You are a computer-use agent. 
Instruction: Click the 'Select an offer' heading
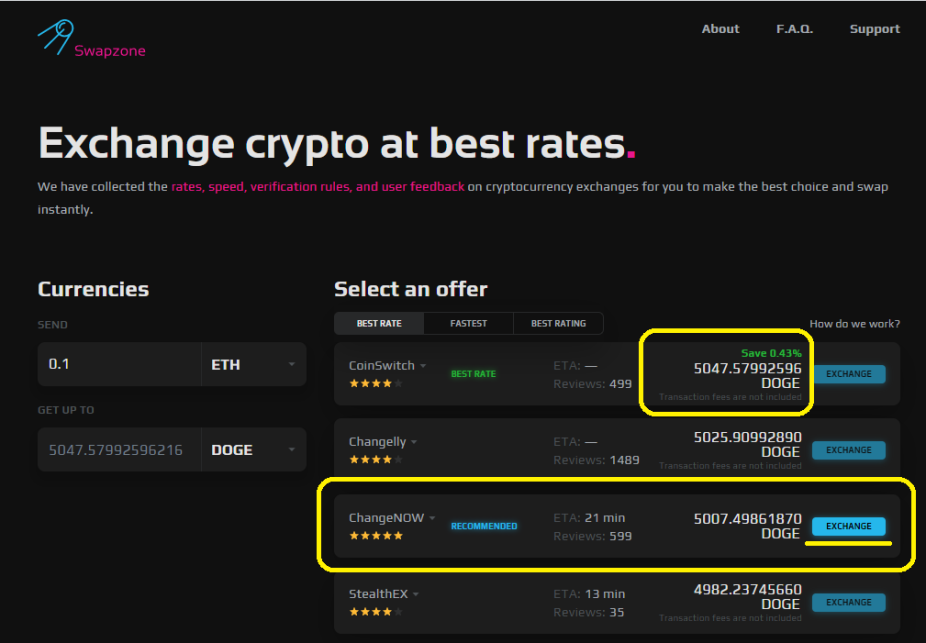(x=410, y=289)
